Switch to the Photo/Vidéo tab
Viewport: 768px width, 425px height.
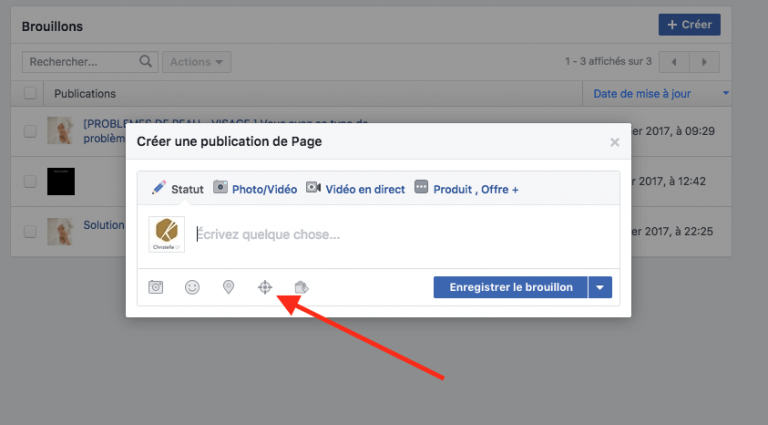[255, 188]
